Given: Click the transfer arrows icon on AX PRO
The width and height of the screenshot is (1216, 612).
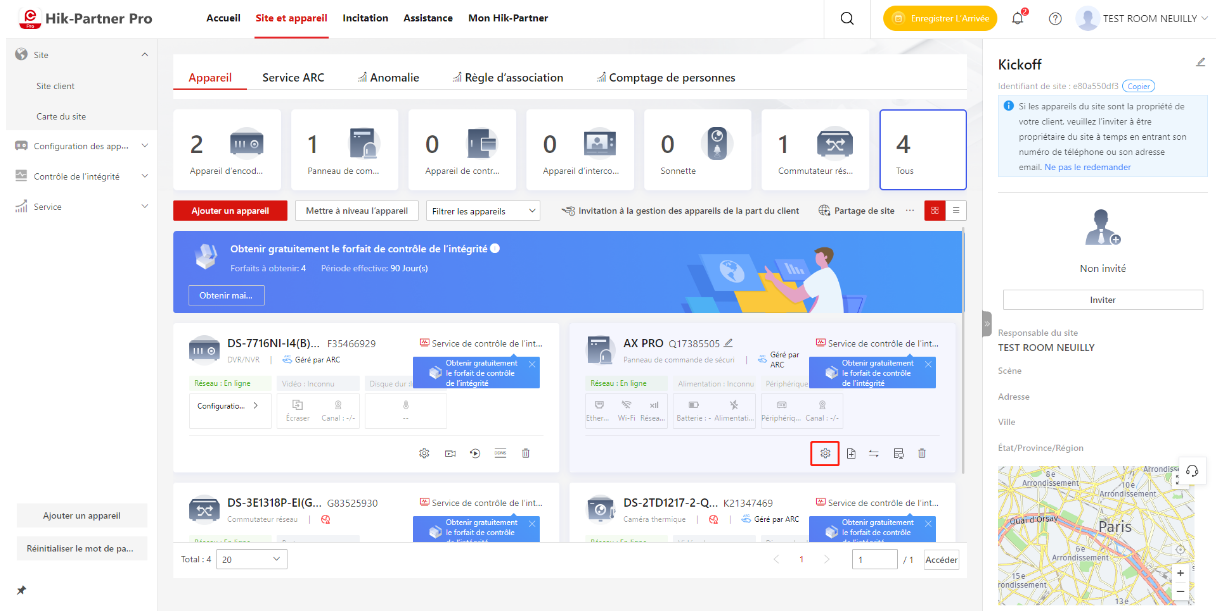Looking at the screenshot, I should [874, 453].
